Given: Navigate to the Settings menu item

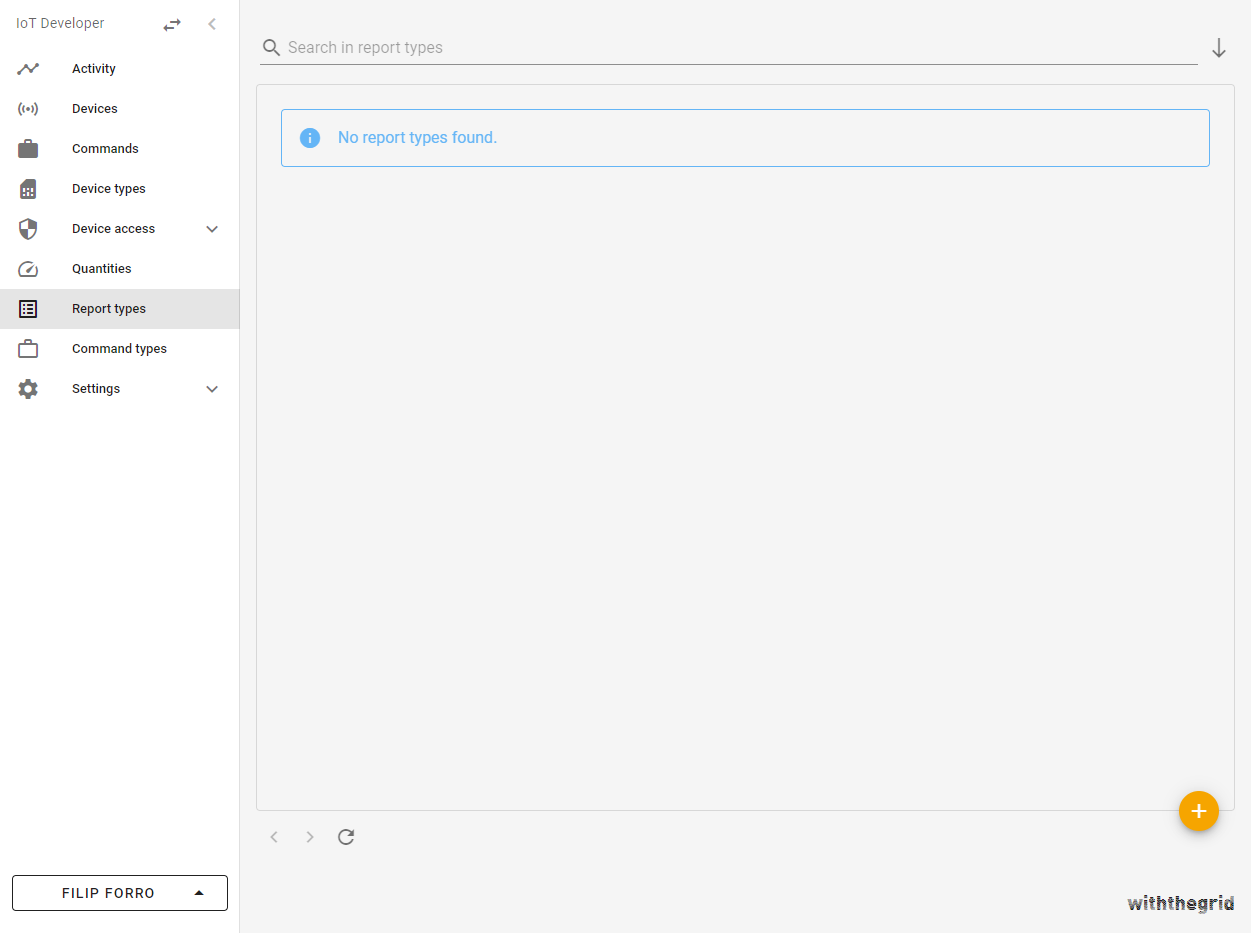Looking at the screenshot, I should pyautogui.click(x=95, y=388).
